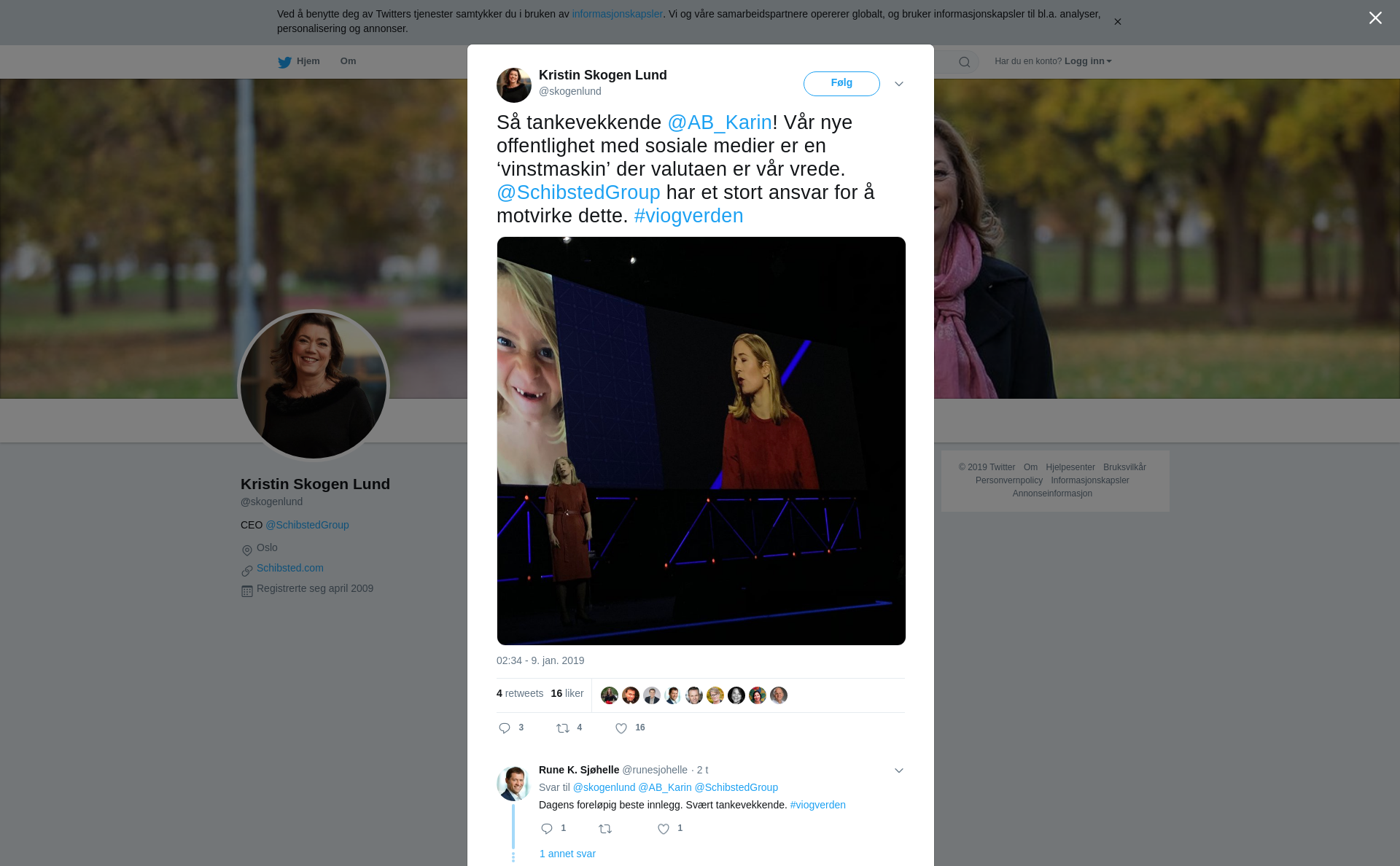Click the tweet timestamp 02:34 - 9. jan. 2019
The height and width of the screenshot is (866, 1400).
[540, 660]
